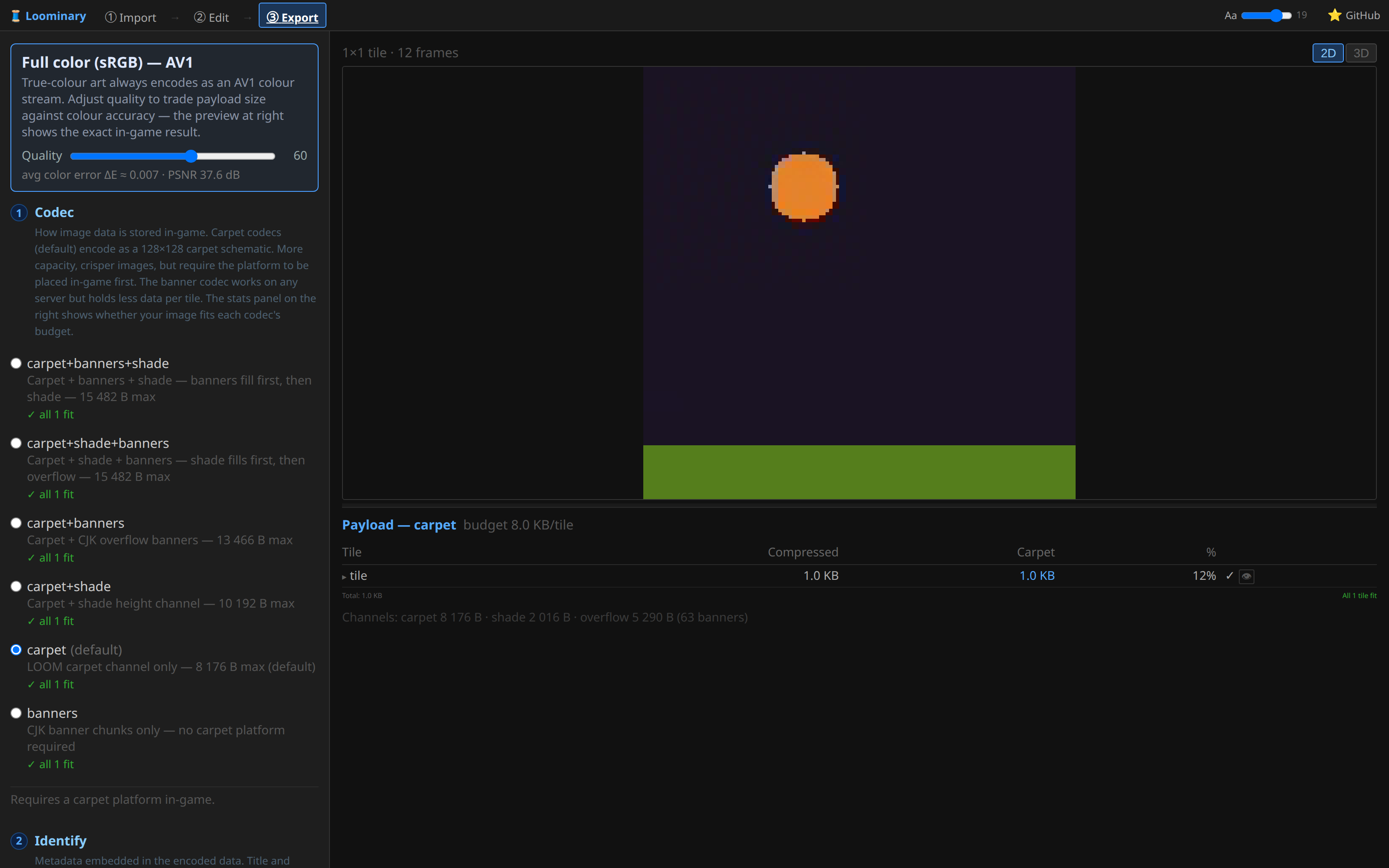The image size is (1389, 868).
Task: Click the Compressed column header
Action: 803,552
